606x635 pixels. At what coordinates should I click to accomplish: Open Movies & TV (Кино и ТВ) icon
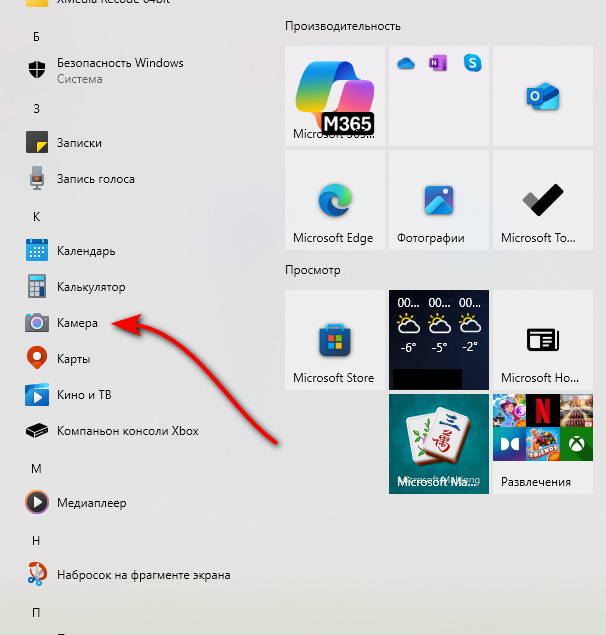37,395
